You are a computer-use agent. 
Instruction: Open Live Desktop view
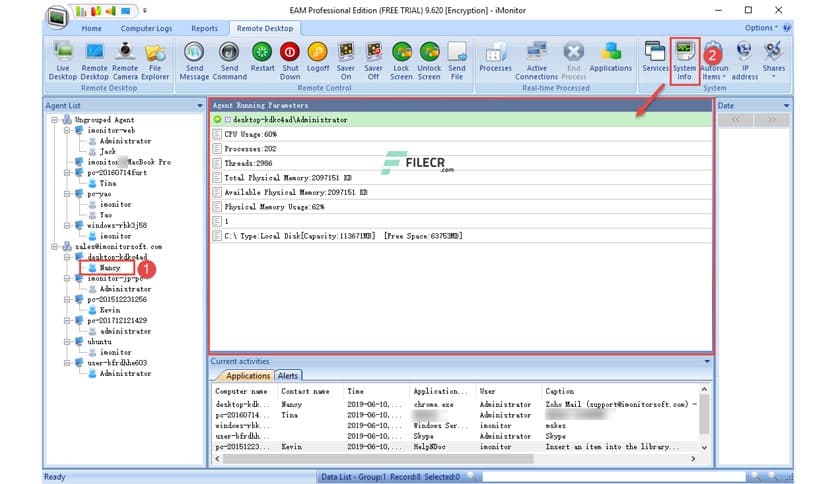63,61
